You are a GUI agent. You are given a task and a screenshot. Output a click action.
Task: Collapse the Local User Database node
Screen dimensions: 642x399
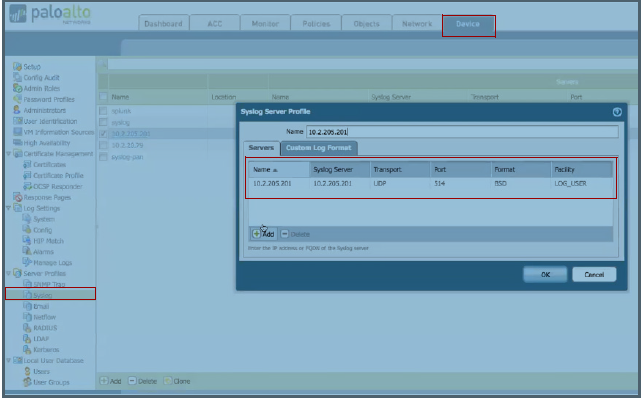click(9, 361)
